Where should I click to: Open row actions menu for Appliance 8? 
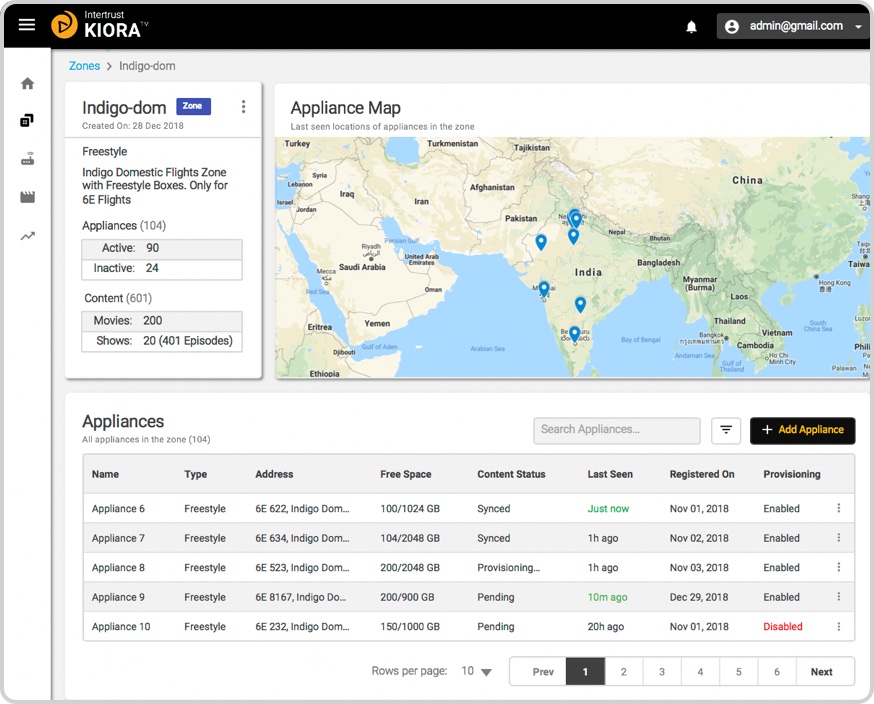(838, 567)
